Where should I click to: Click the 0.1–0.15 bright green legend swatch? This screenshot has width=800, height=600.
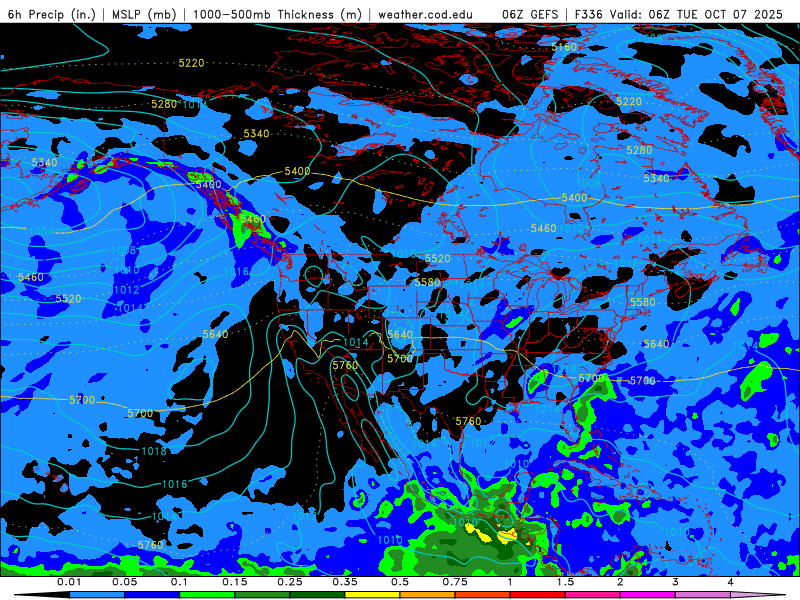207,595
